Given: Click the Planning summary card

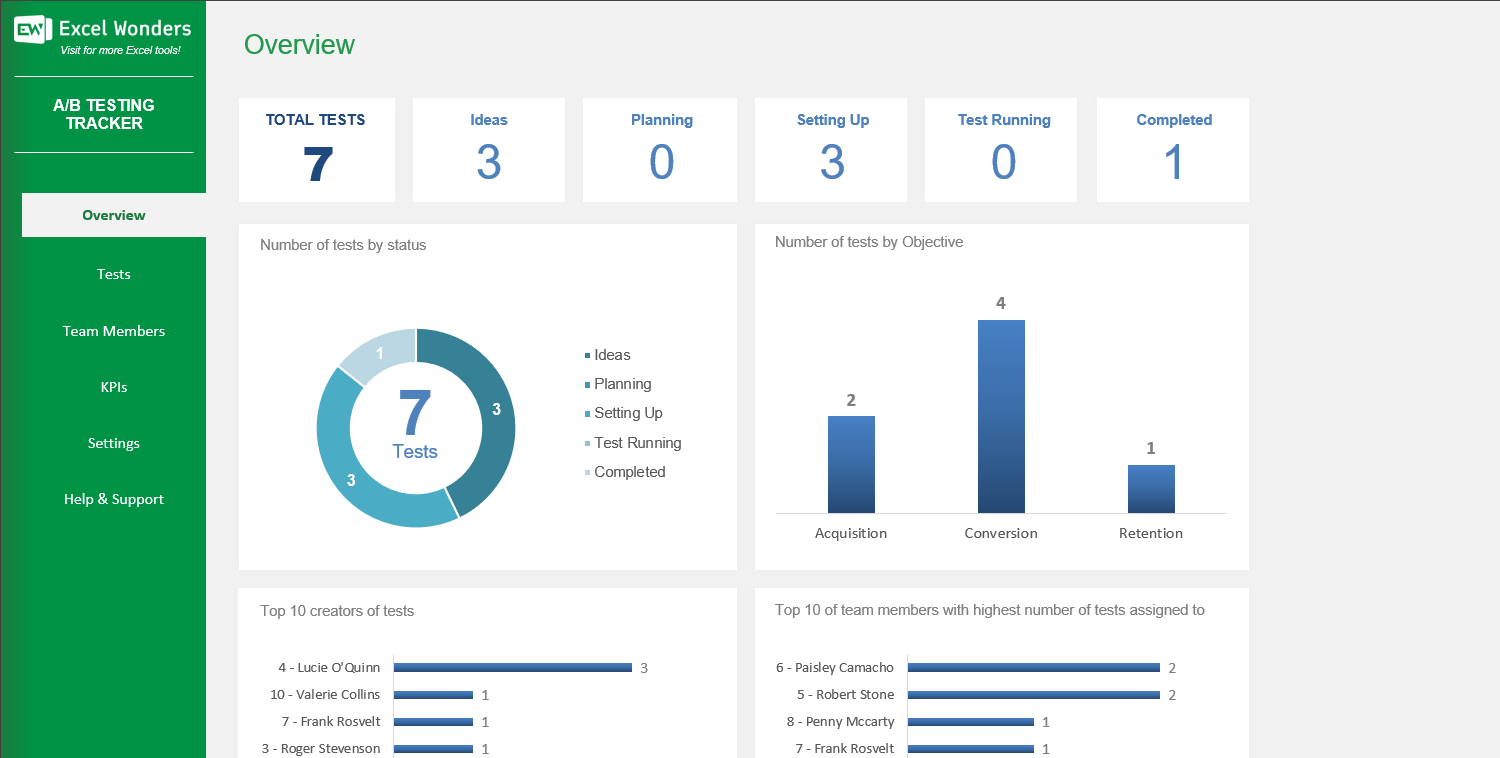Looking at the screenshot, I should pyautogui.click(x=660, y=149).
